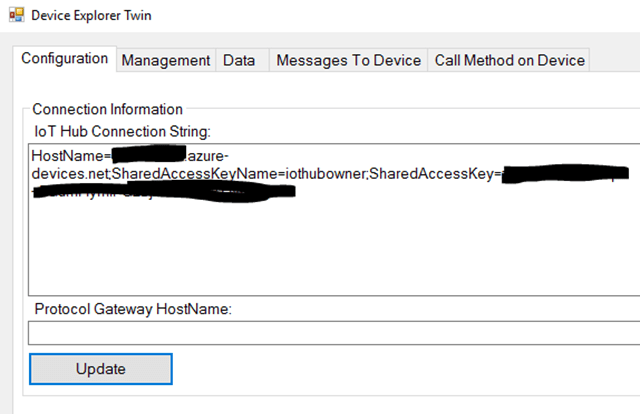Open Call Method on Device tab
The height and width of the screenshot is (414, 640).
click(509, 61)
